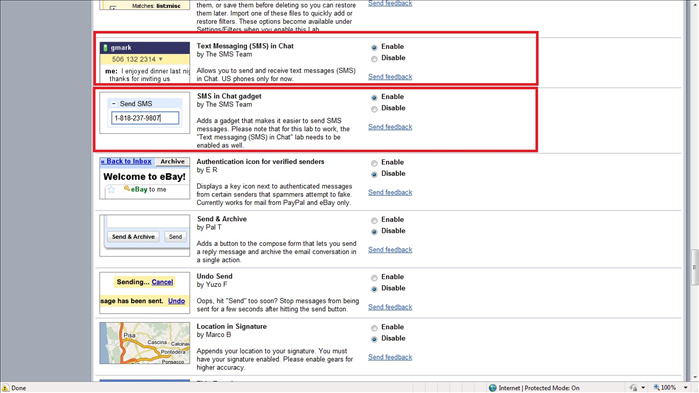Enable the Send & Archive lab
699x393 pixels.
374,221
